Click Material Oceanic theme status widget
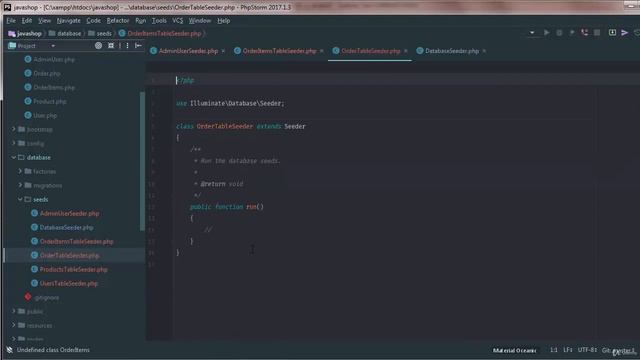 [515, 350]
